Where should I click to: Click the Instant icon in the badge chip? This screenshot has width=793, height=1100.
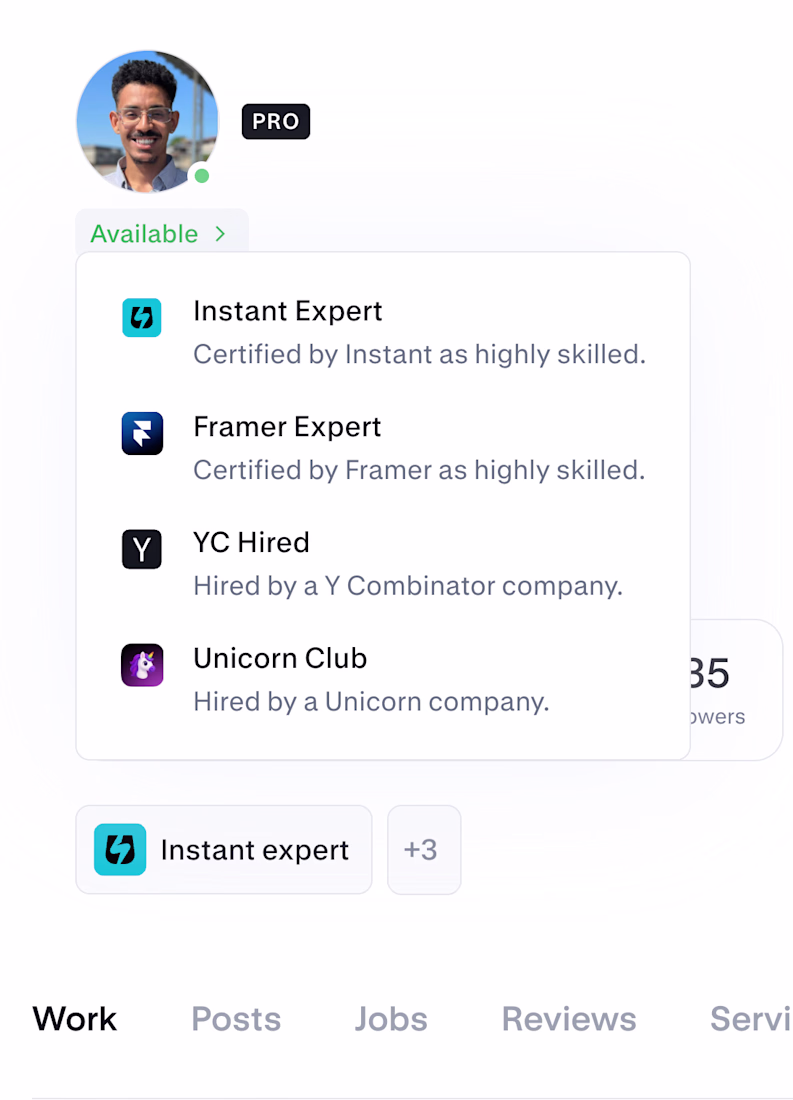pyautogui.click(x=120, y=850)
